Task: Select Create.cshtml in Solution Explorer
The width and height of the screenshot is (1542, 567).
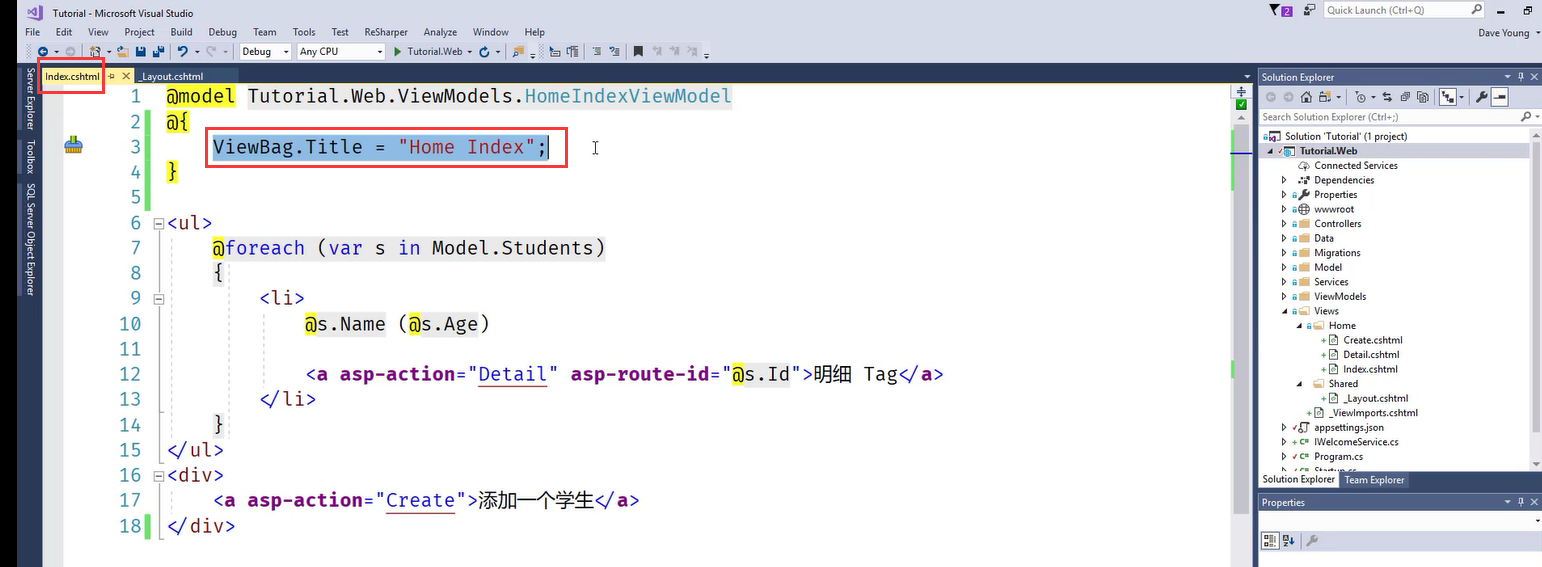Action: [x=1371, y=340]
